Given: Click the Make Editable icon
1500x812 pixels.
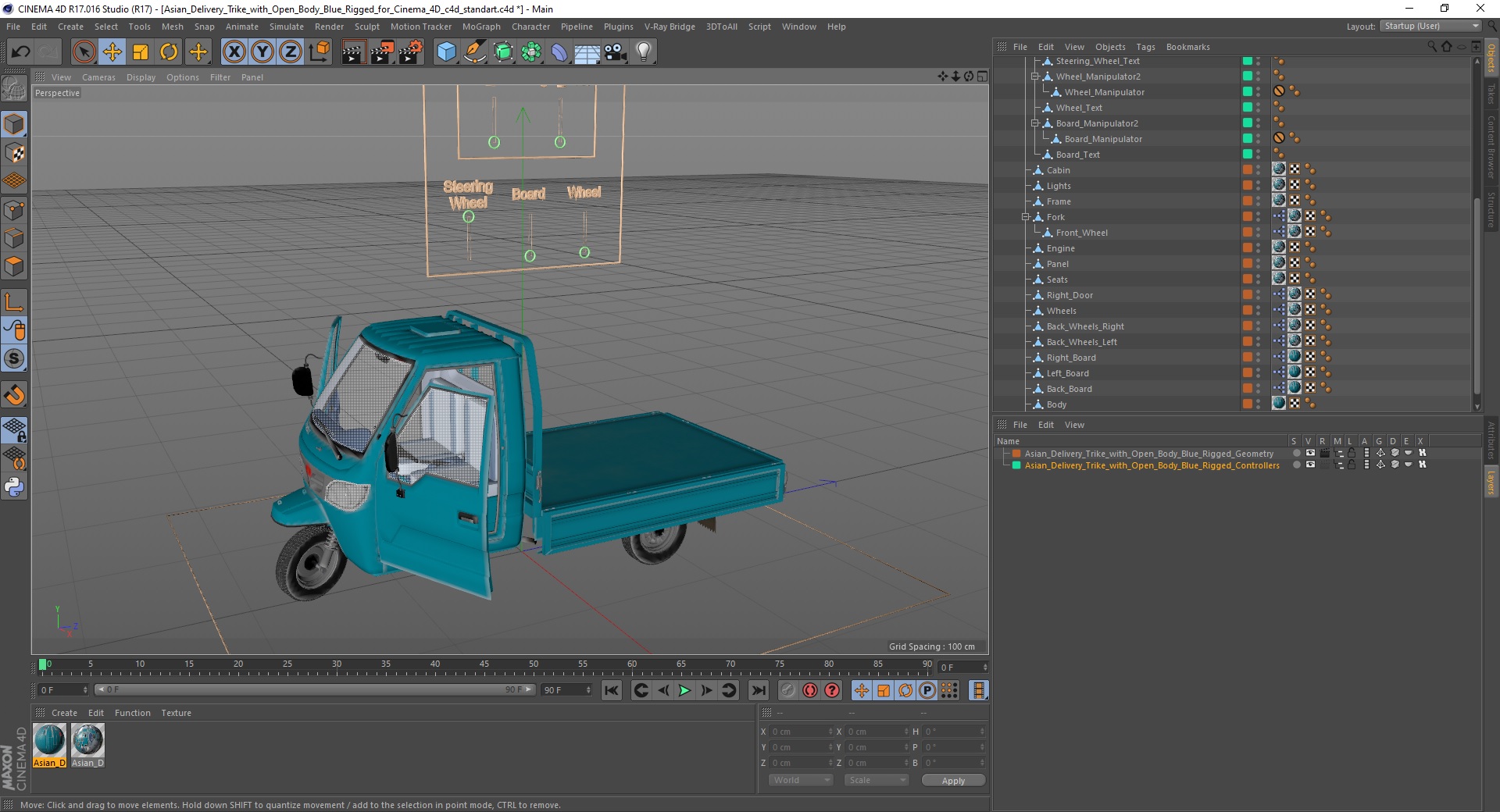Looking at the screenshot, I should pos(14,88).
